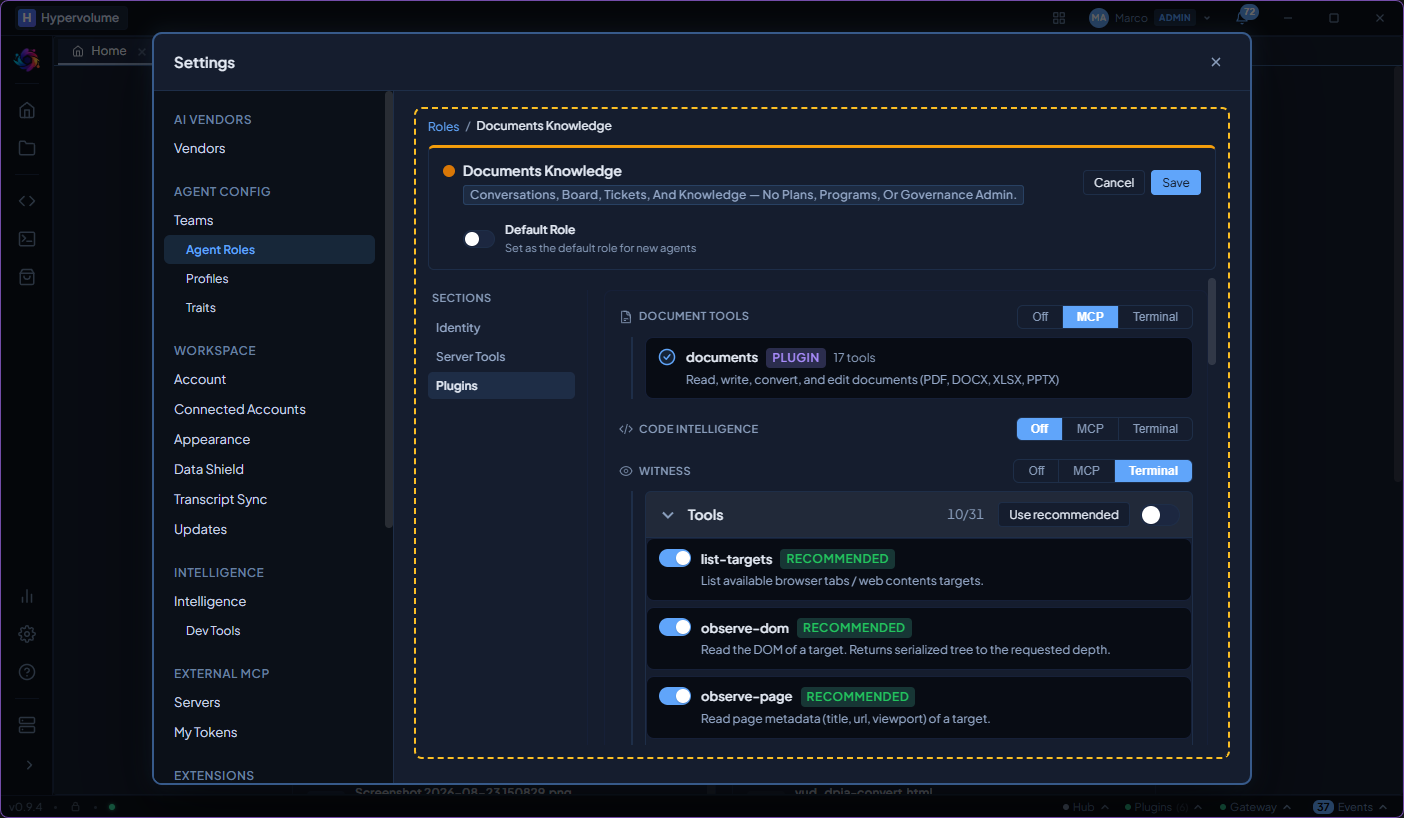Viewport: 1404px width, 818px height.
Task: Open the bar chart analytics icon in sidebar
Action: pos(27,596)
